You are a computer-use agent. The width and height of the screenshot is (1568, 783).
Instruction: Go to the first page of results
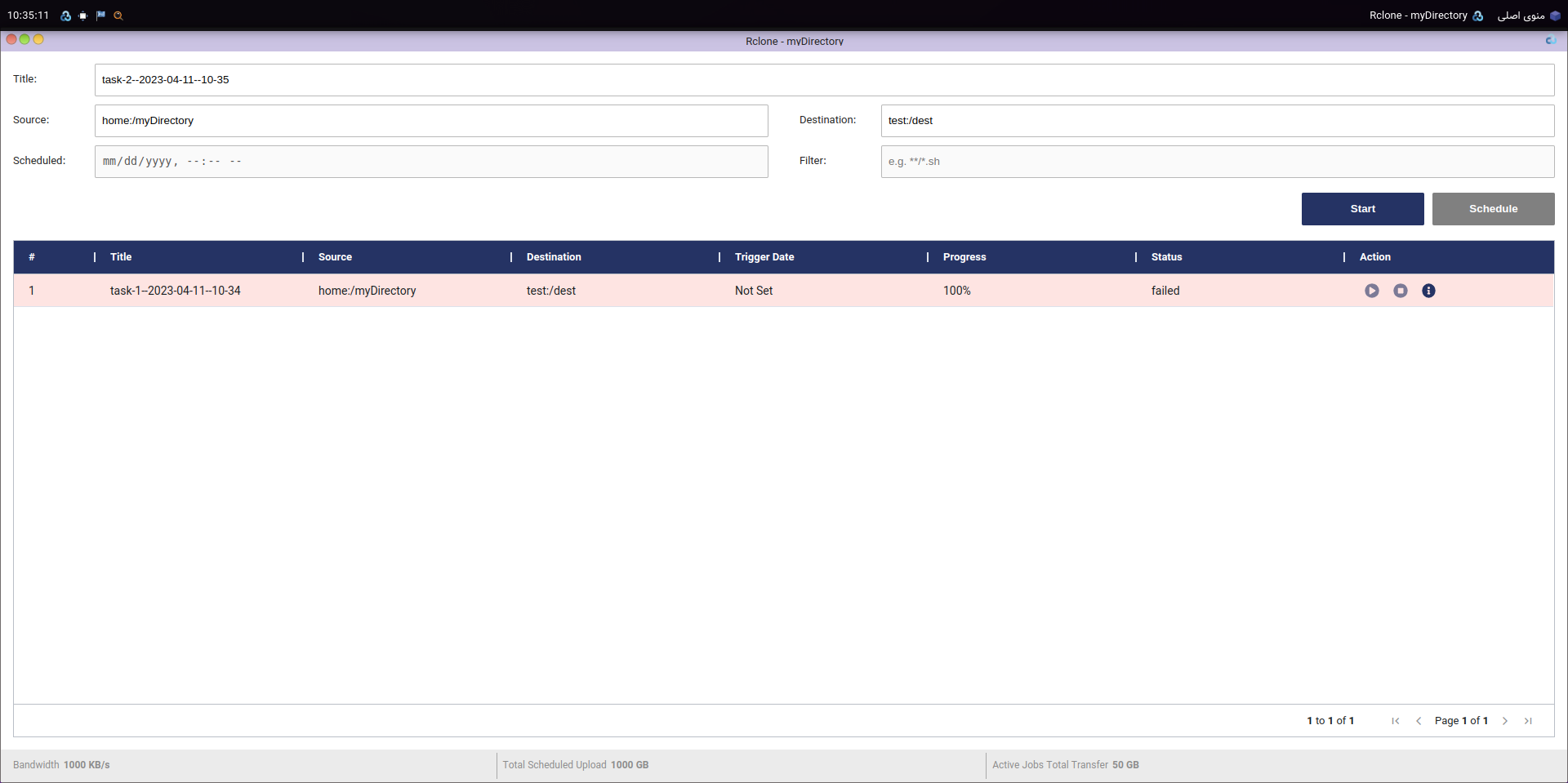[1396, 721]
